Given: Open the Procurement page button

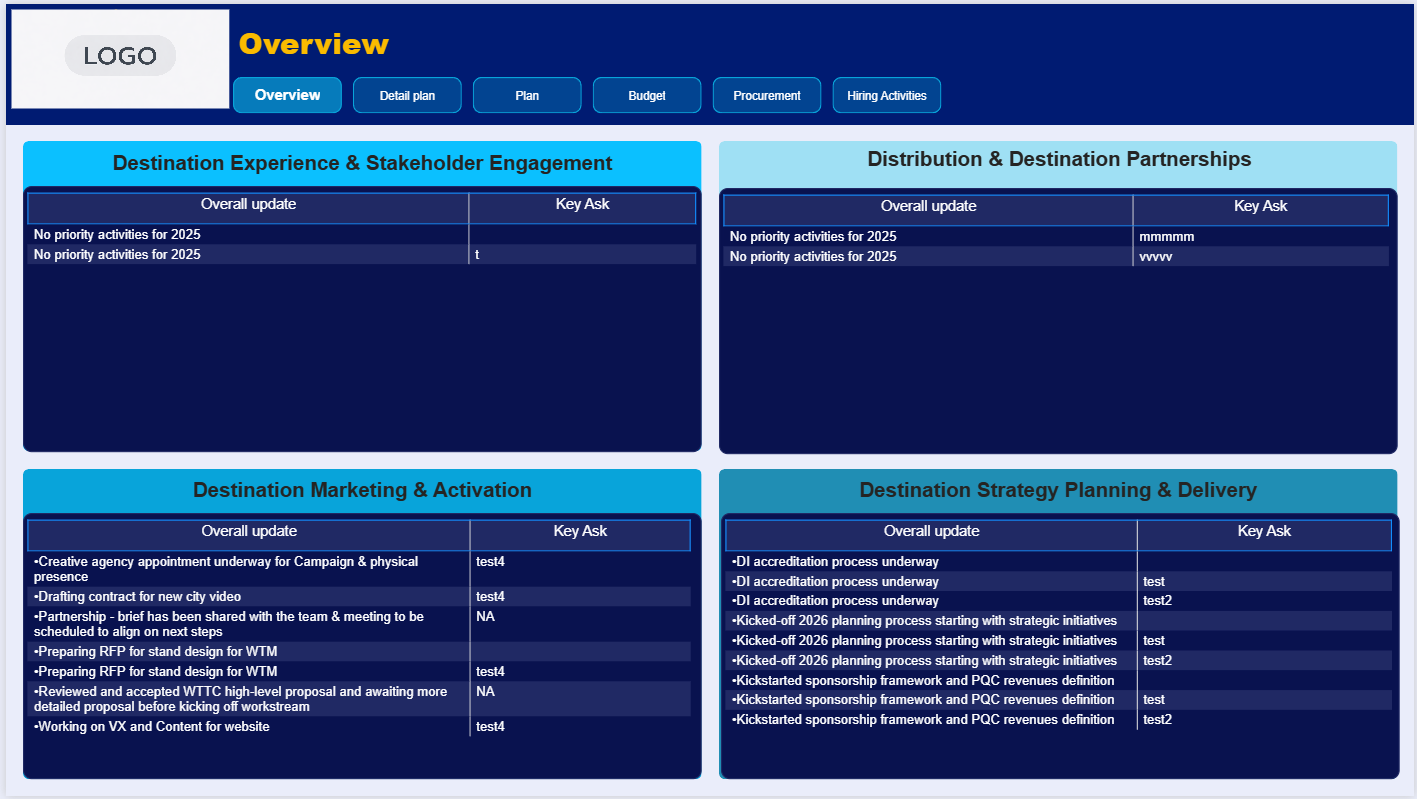Looking at the screenshot, I should [767, 96].
